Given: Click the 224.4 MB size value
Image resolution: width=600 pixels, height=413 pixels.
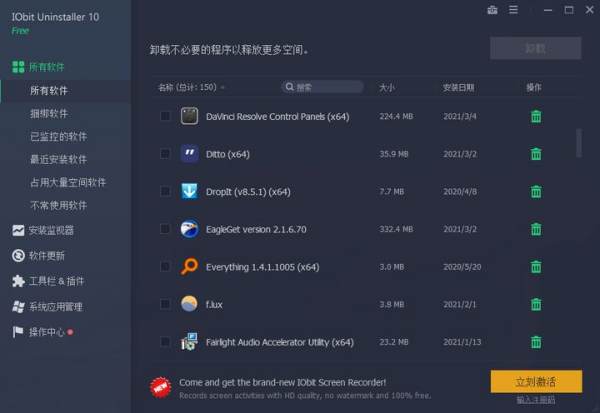Looking at the screenshot, I should 396,116.
